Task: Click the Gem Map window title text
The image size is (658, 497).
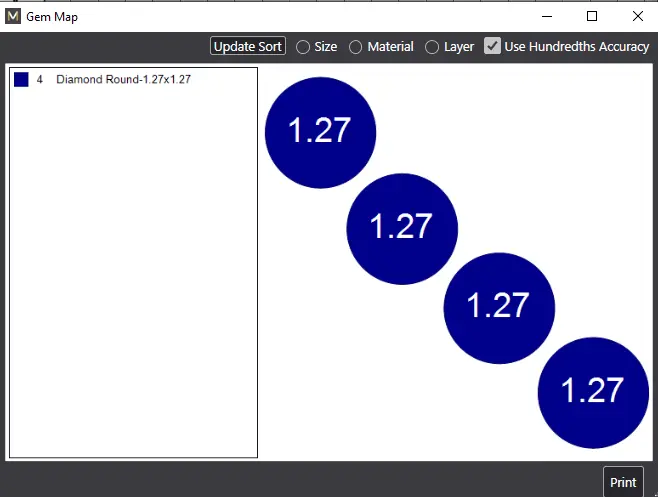Action: [x=52, y=17]
